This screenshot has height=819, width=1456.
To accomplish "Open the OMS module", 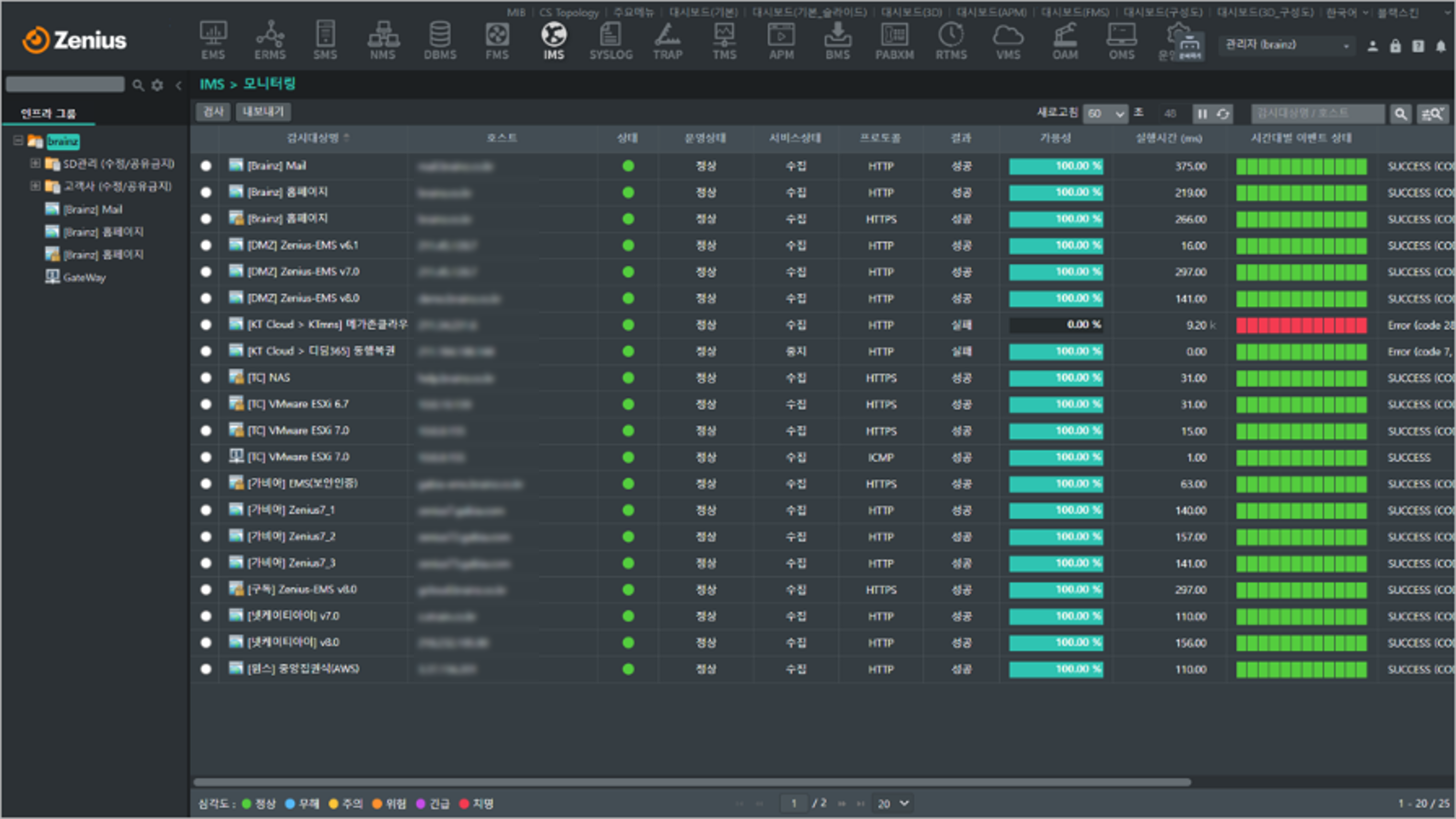I will [x=1122, y=40].
